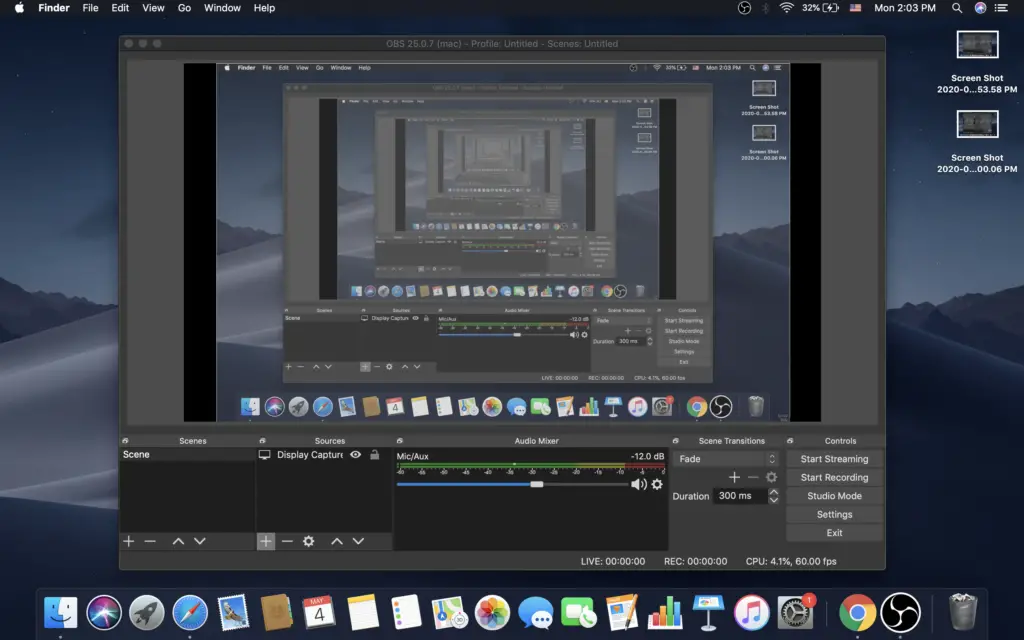Select the Screen Shot 00.06 PM desktop file
The image size is (1024, 640).
click(x=977, y=142)
